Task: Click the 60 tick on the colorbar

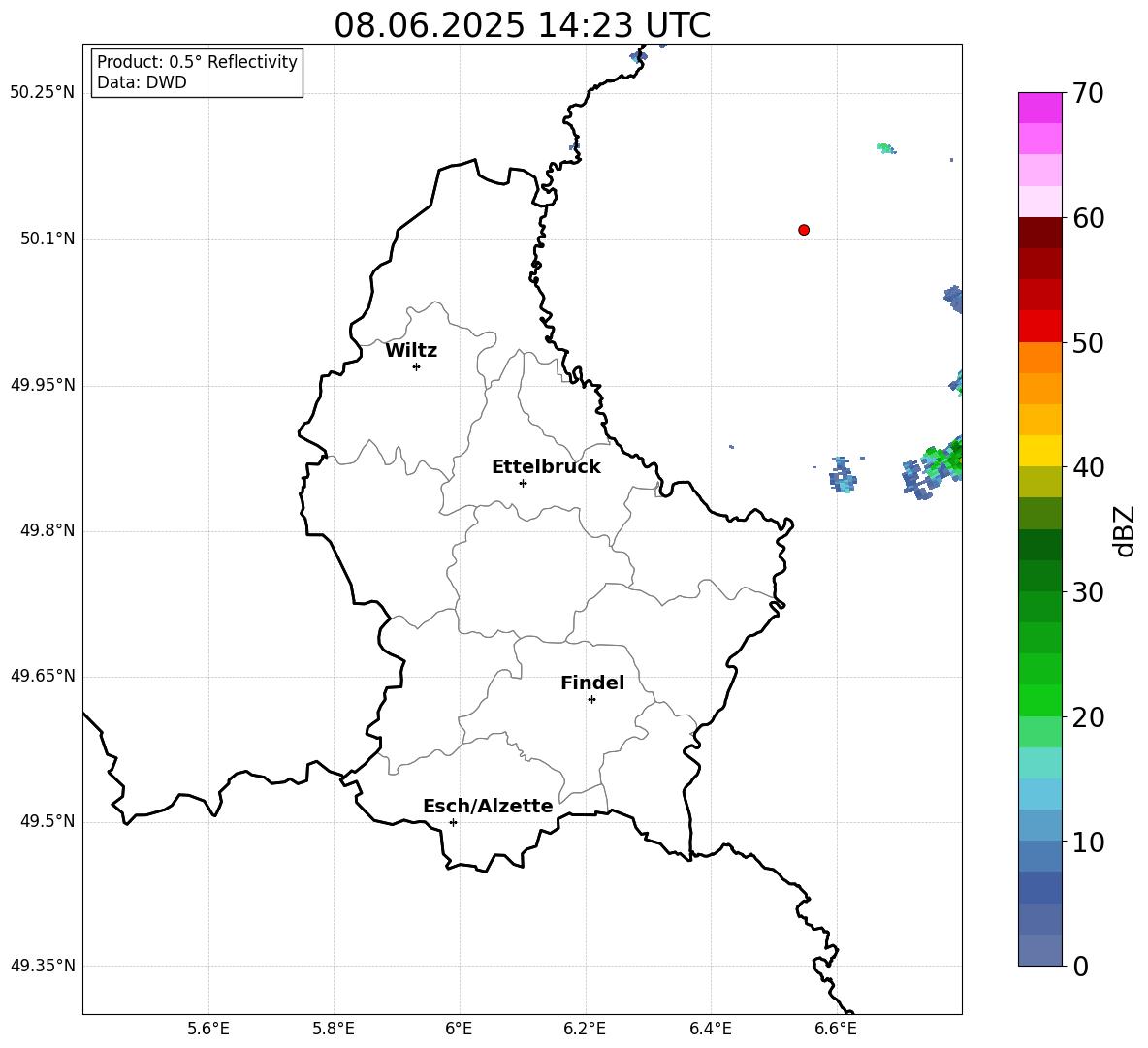Action: tap(1088, 218)
